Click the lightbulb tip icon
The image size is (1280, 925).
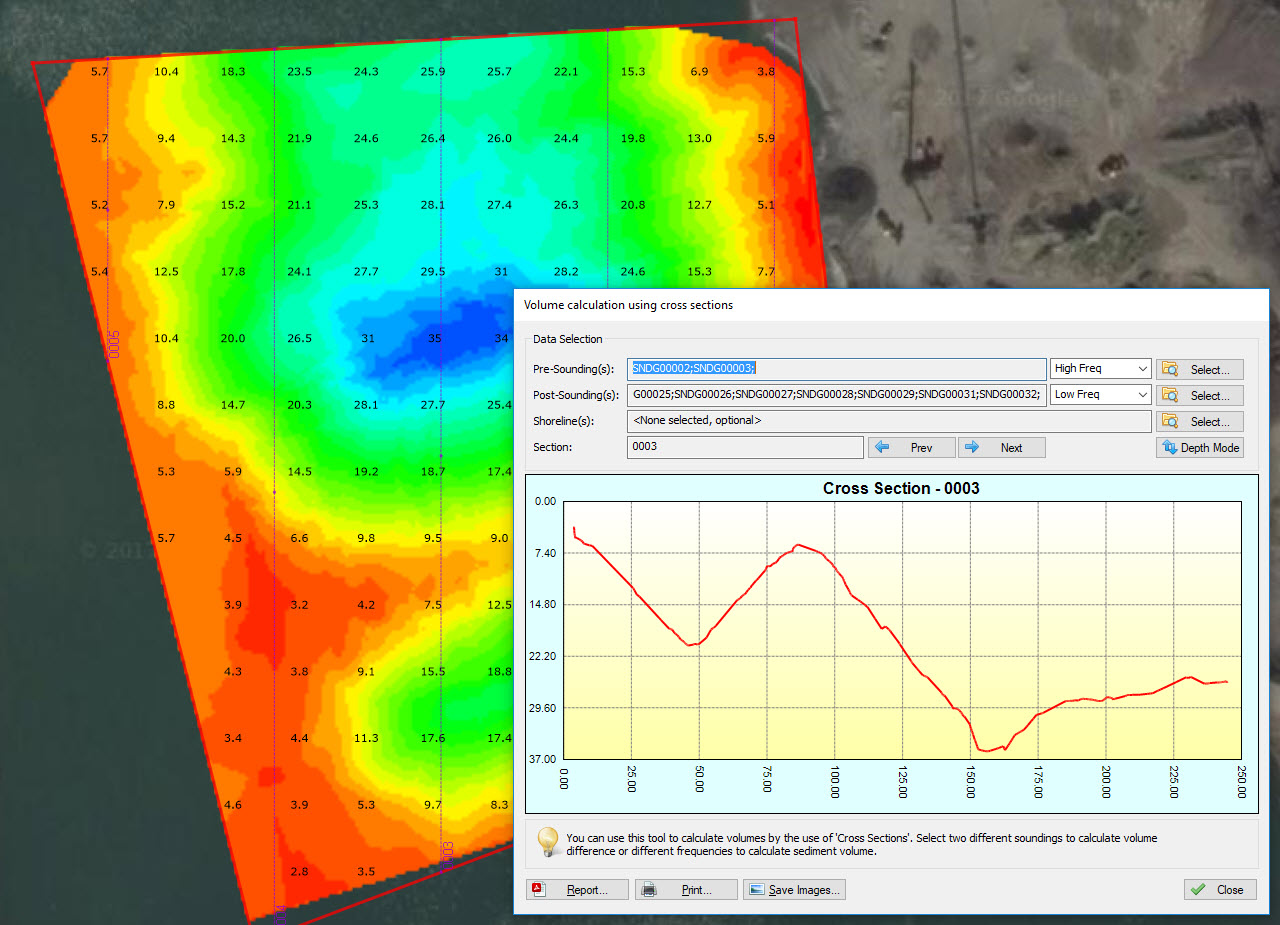(x=547, y=842)
